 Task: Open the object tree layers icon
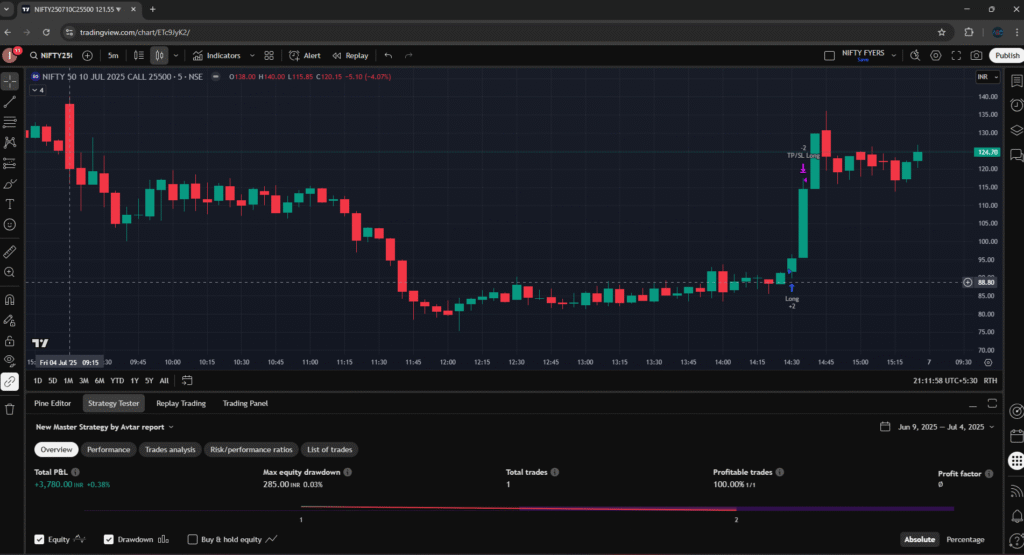pos(1016,131)
